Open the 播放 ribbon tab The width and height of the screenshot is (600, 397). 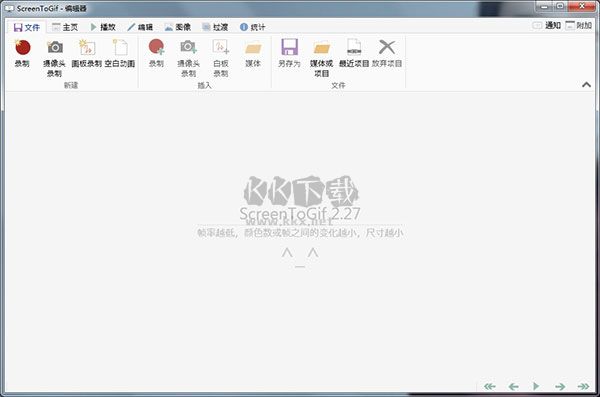pos(103,27)
